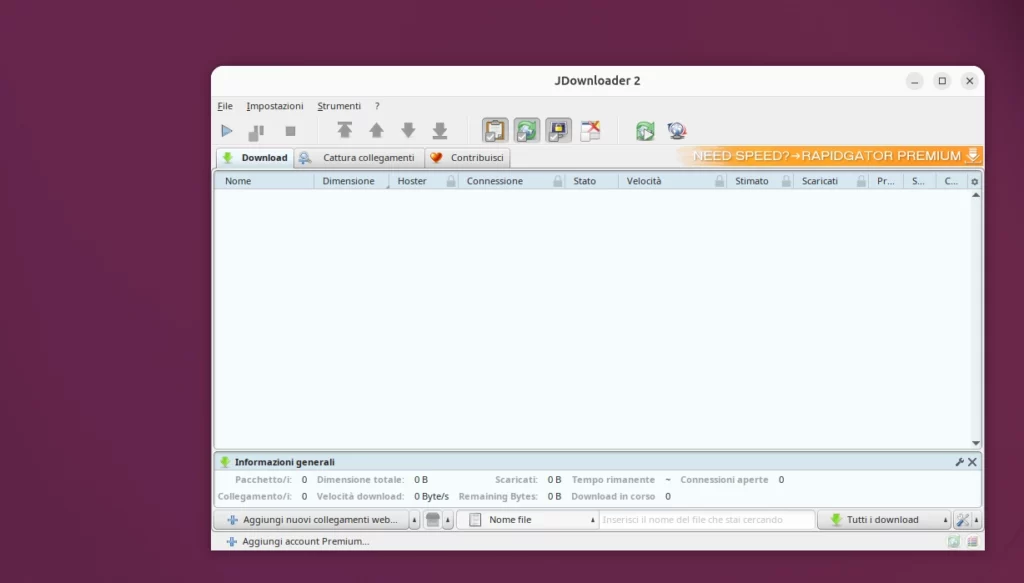The width and height of the screenshot is (1024, 583).
Task: Toggle the lock on Stimato column
Action: click(786, 181)
